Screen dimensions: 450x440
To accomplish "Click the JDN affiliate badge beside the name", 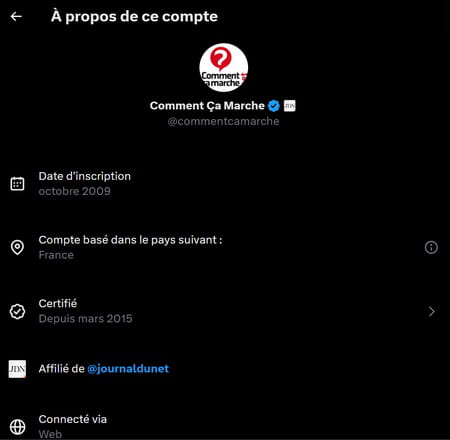I will (289, 106).
